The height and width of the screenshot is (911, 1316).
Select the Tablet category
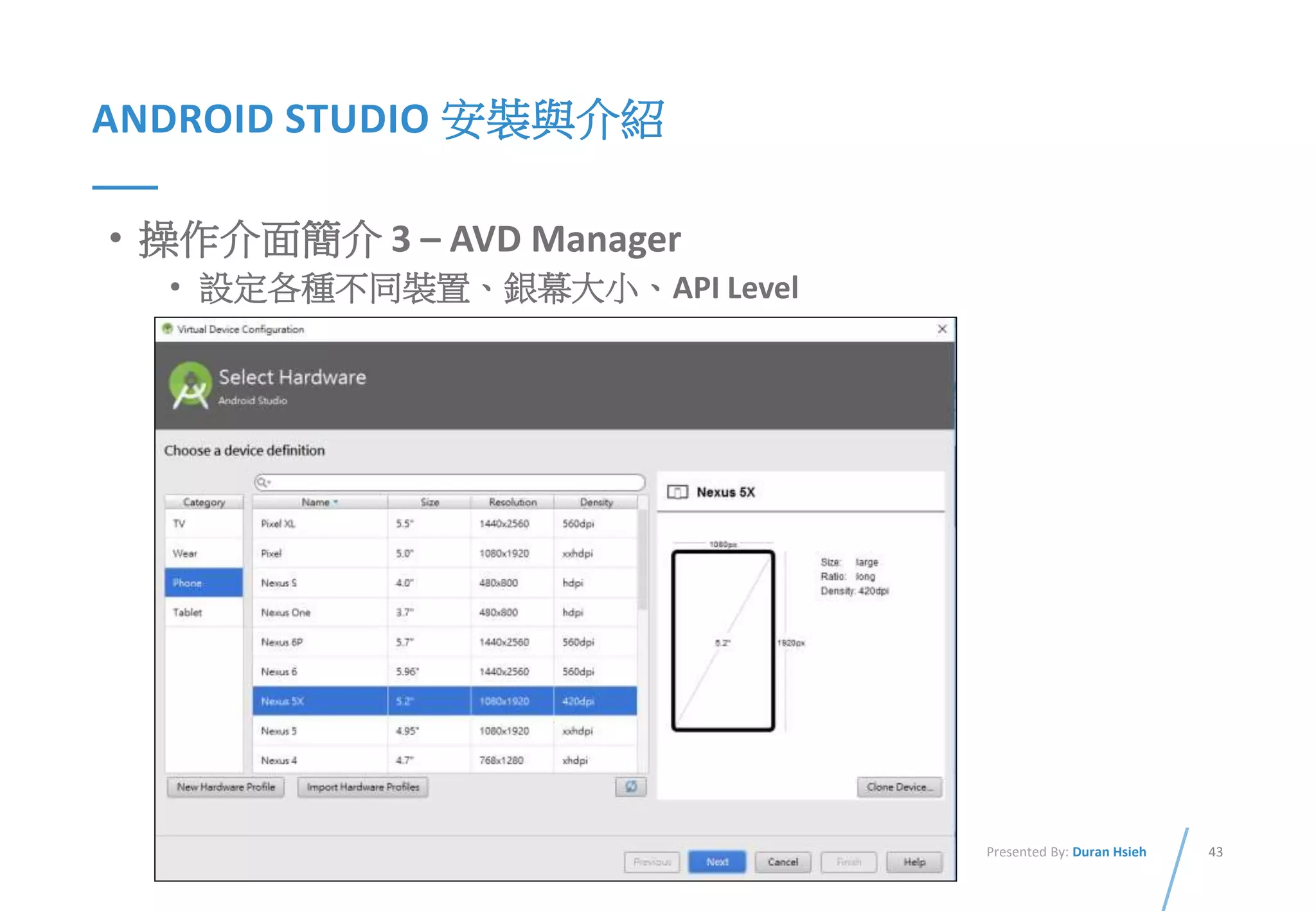pos(204,612)
